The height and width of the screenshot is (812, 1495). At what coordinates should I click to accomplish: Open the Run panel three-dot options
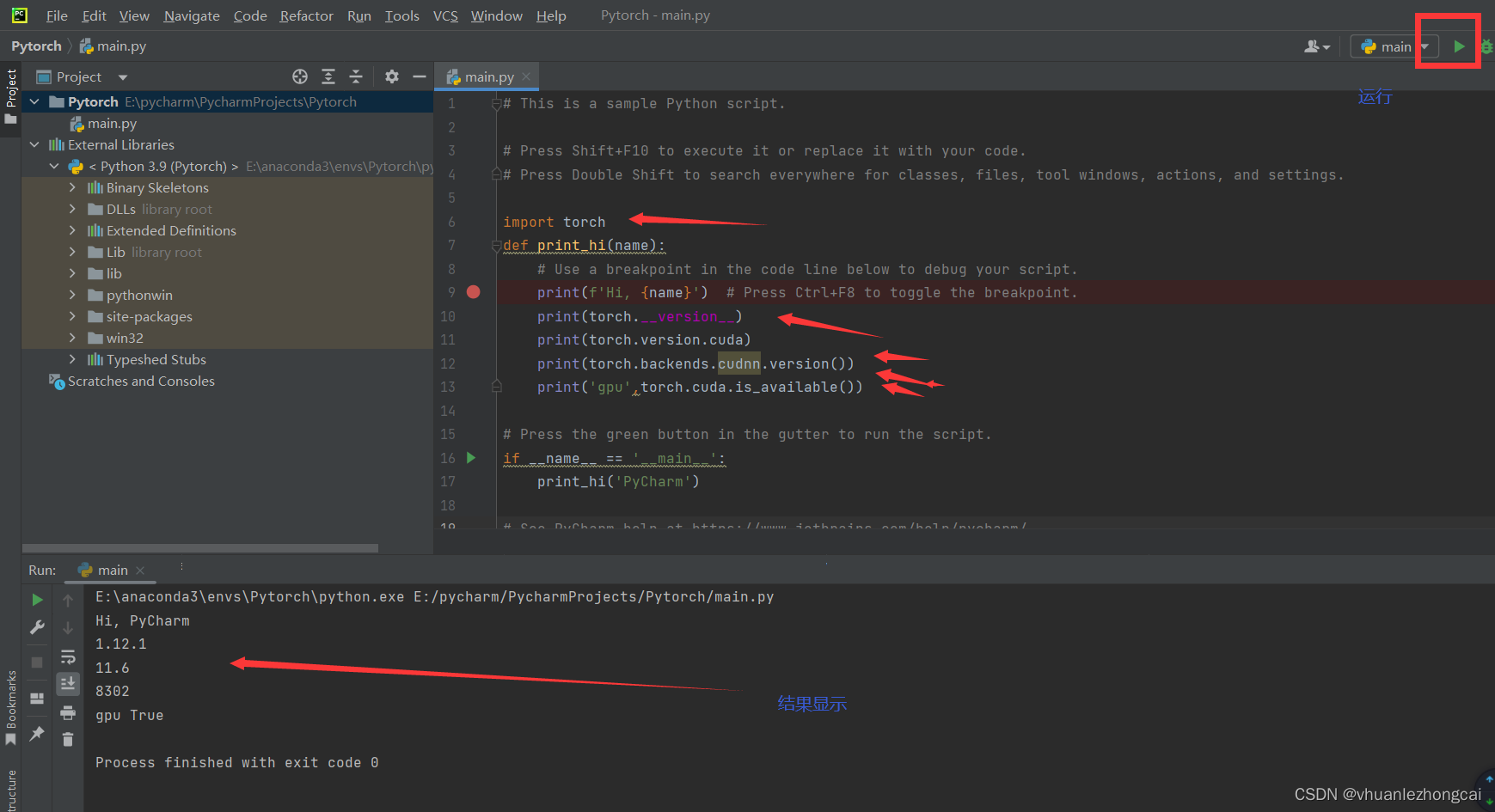click(181, 566)
